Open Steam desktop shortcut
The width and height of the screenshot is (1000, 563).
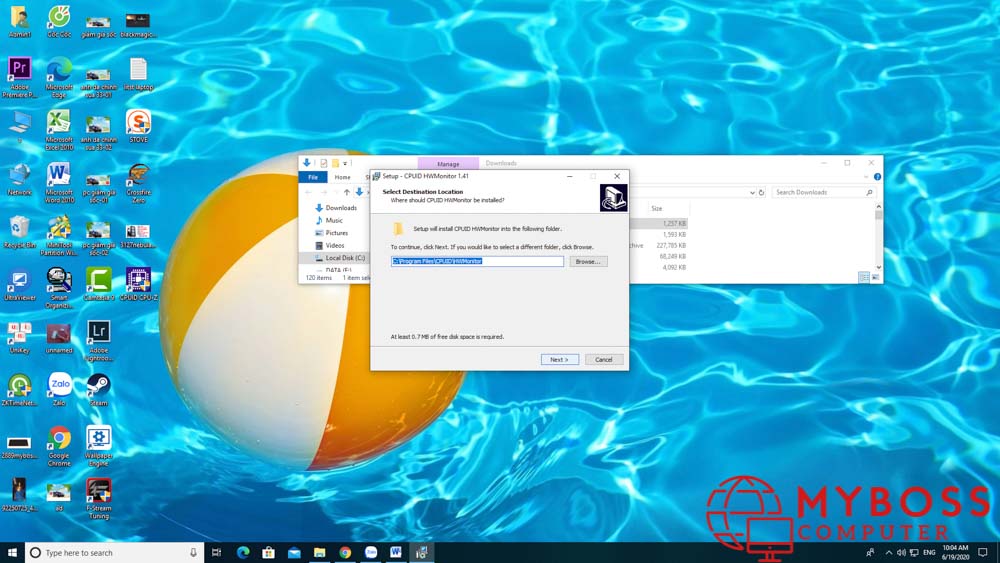98,390
